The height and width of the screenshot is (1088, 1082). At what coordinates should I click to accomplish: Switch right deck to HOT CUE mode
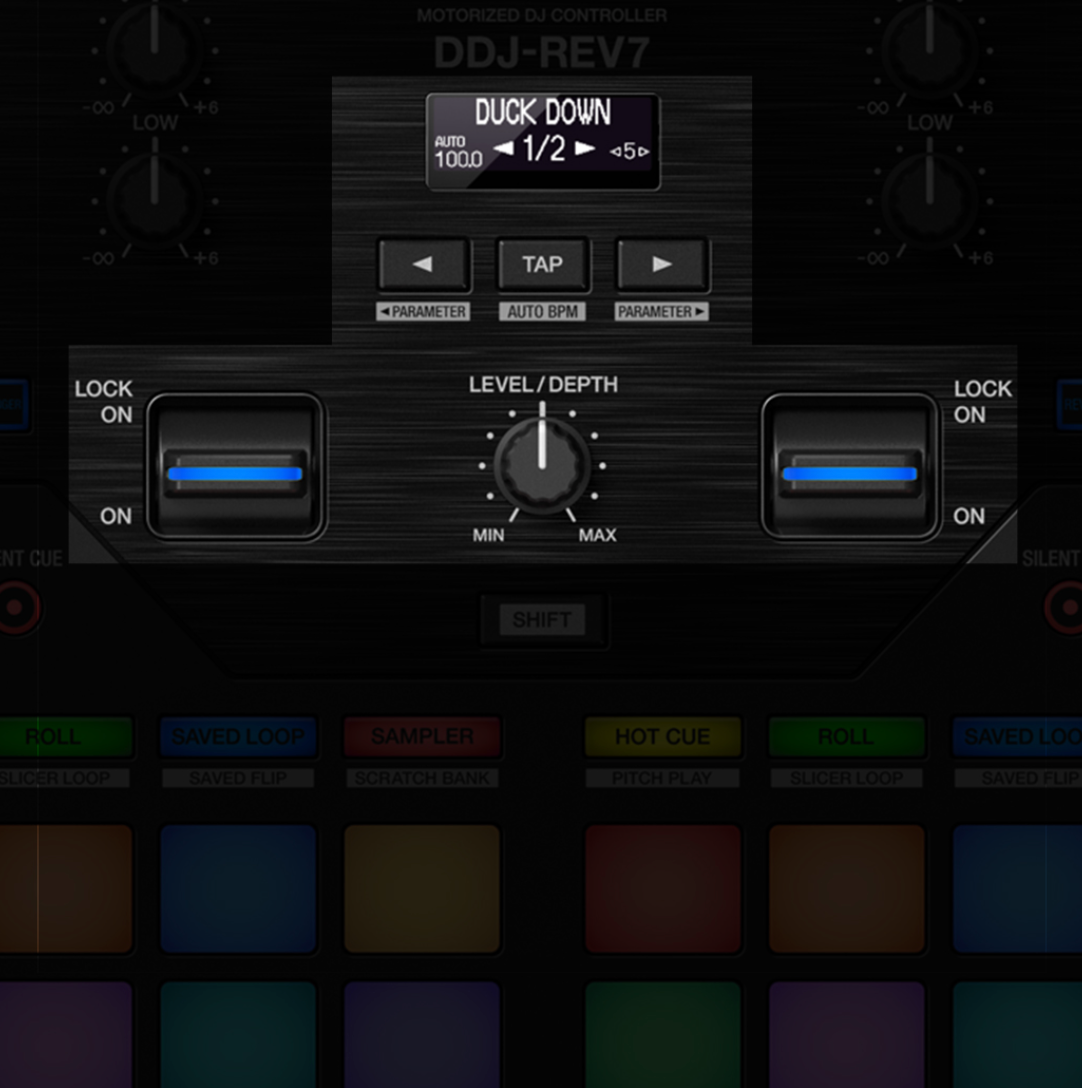coord(662,737)
